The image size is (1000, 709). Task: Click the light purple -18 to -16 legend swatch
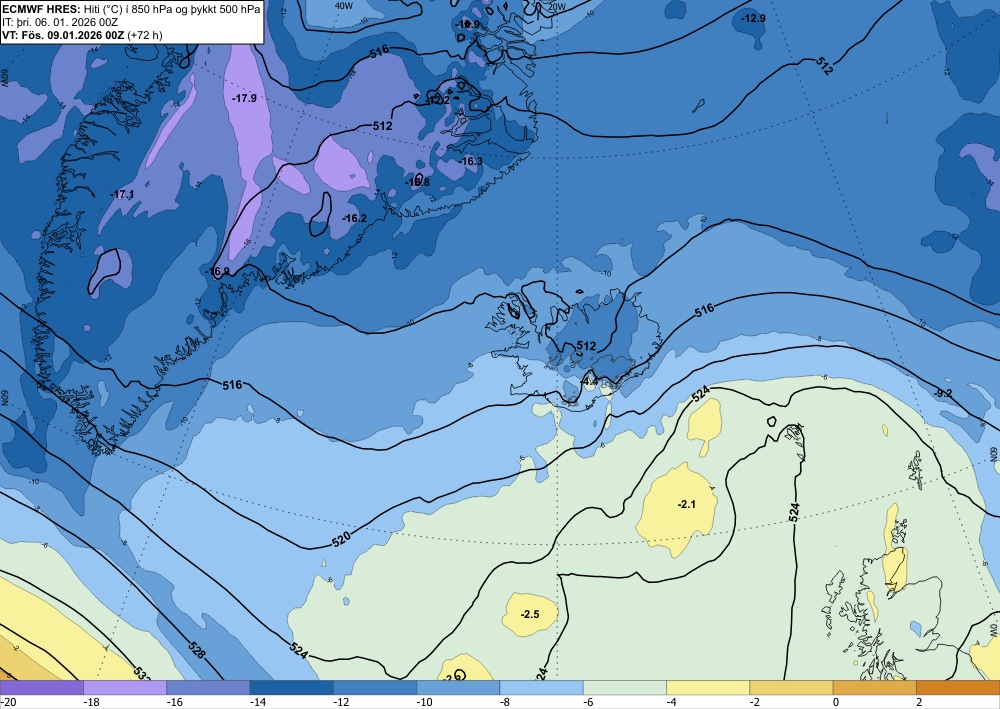click(125, 687)
